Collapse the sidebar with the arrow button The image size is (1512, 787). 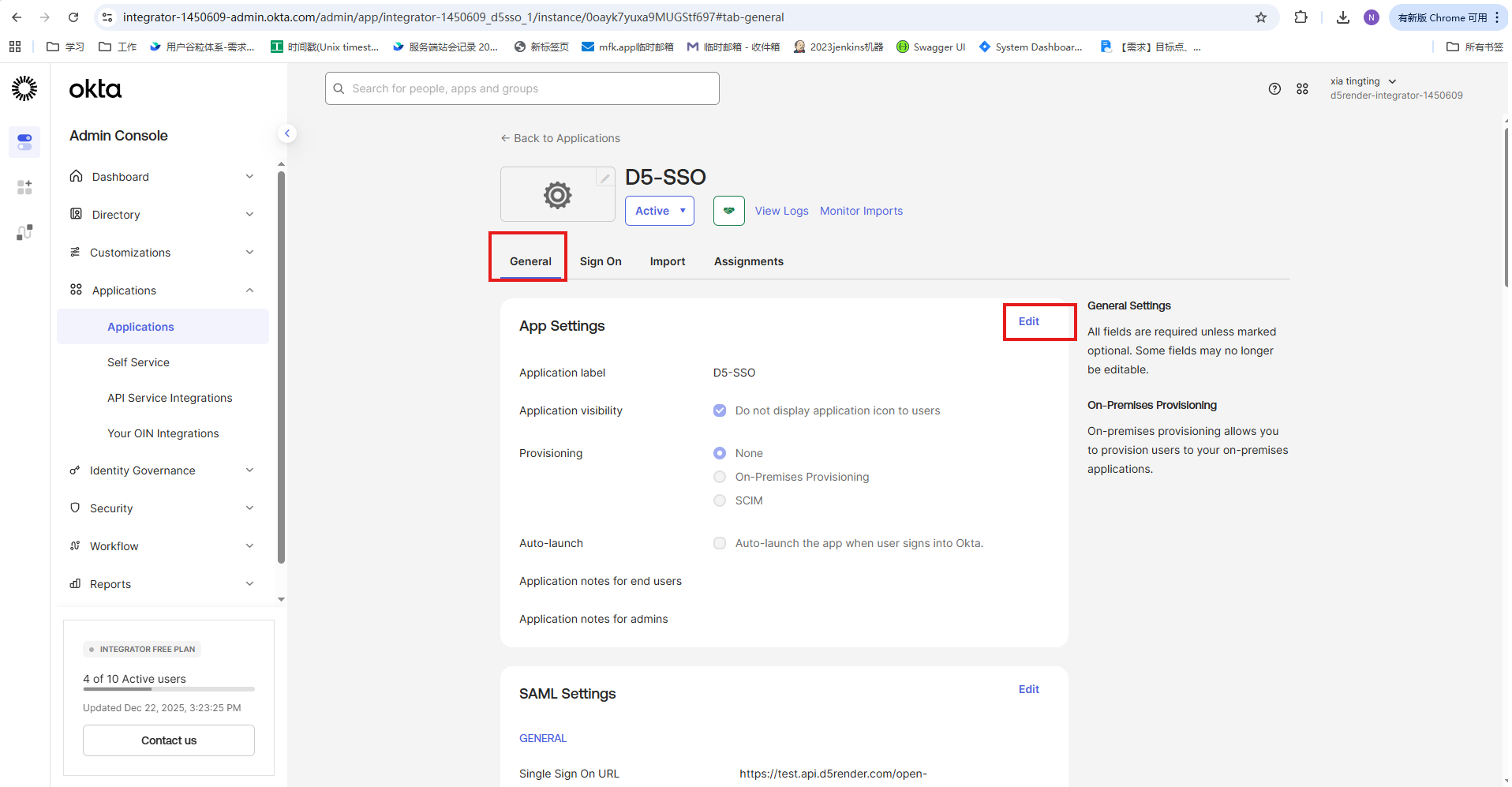coord(287,134)
